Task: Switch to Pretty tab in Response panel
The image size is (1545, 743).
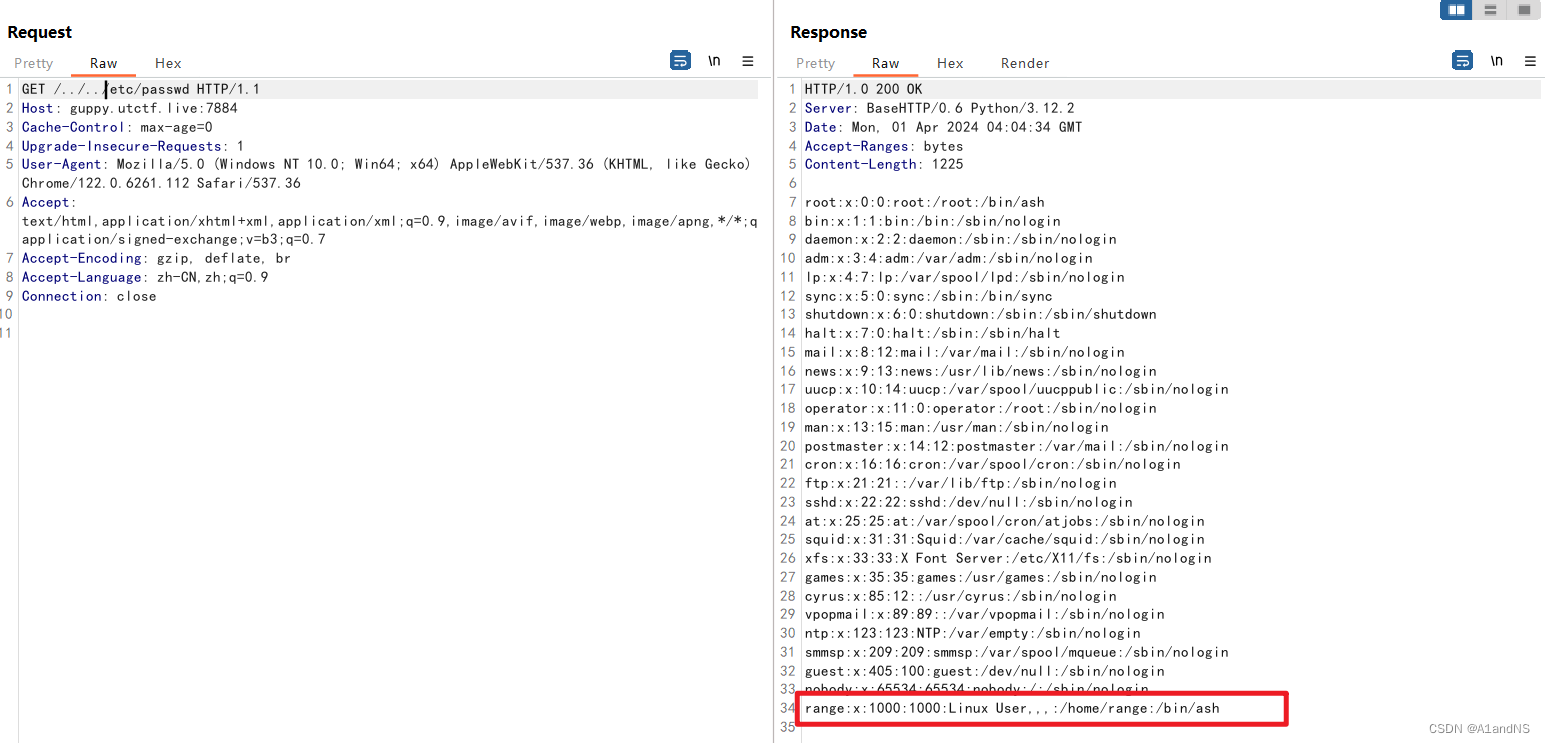Action: pos(815,63)
